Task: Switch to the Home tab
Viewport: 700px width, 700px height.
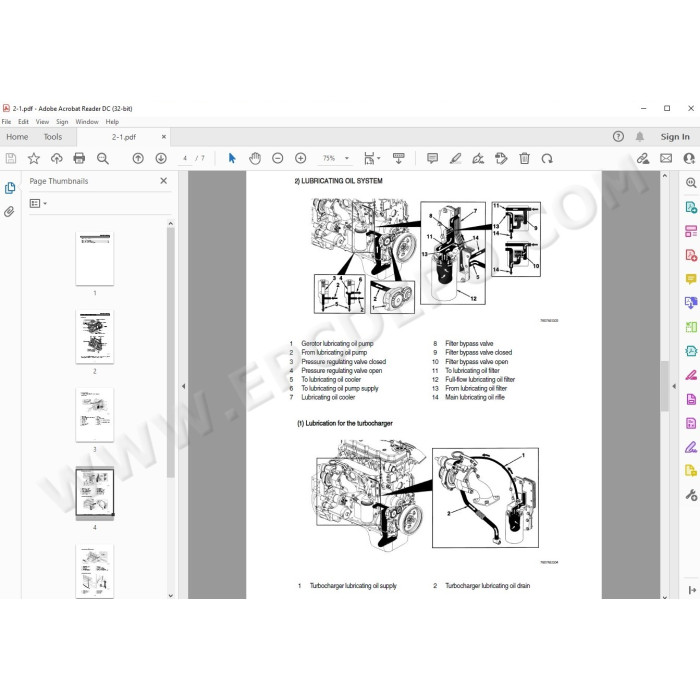Action: (17, 137)
